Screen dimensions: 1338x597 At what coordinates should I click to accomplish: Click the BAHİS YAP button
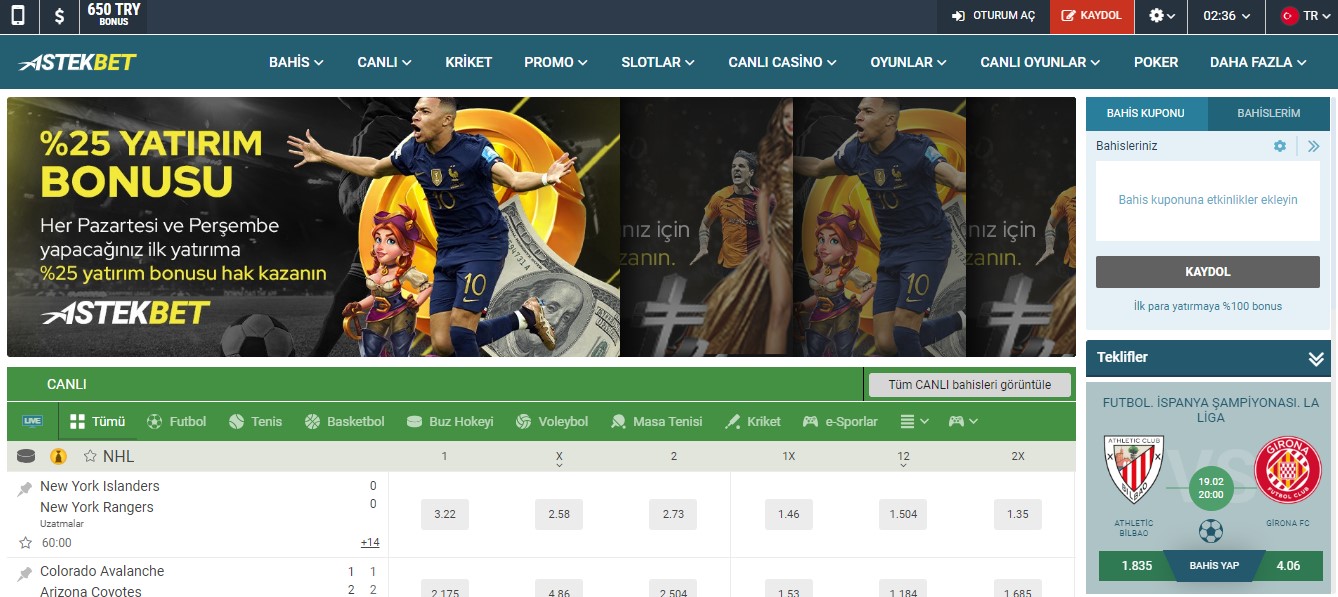[x=1214, y=565]
